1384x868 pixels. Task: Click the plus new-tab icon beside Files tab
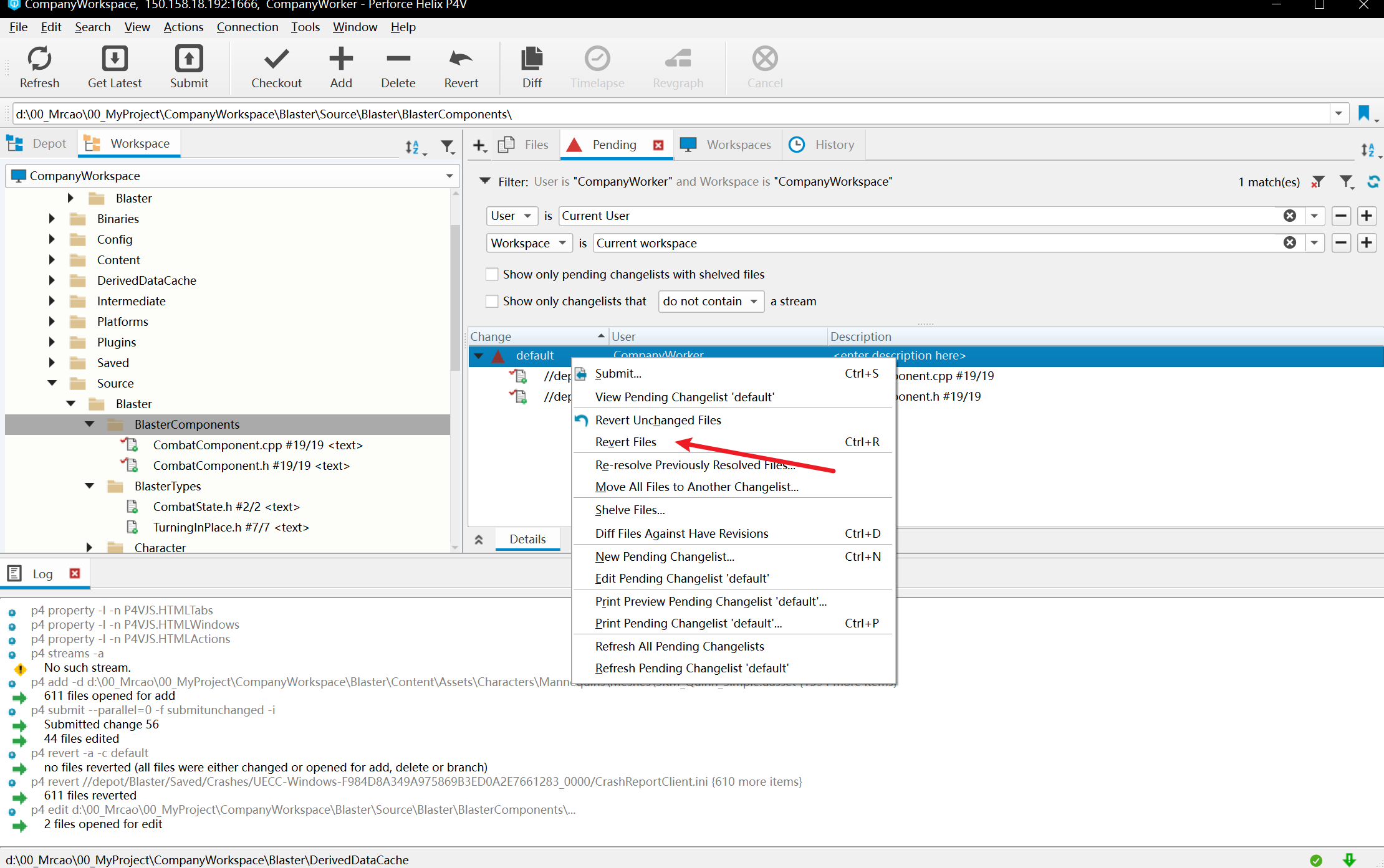pos(479,146)
